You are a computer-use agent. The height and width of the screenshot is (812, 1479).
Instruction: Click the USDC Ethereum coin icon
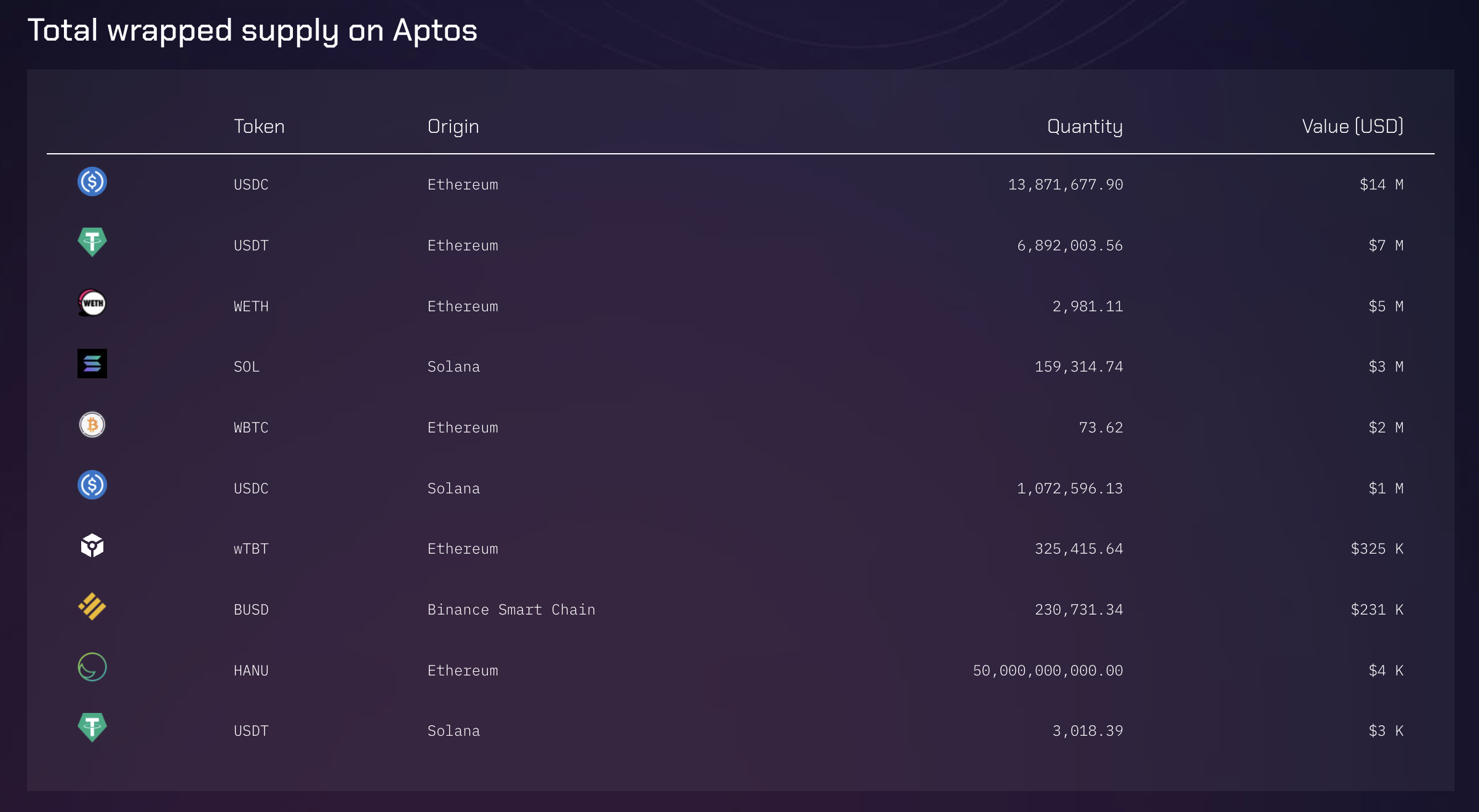point(92,182)
